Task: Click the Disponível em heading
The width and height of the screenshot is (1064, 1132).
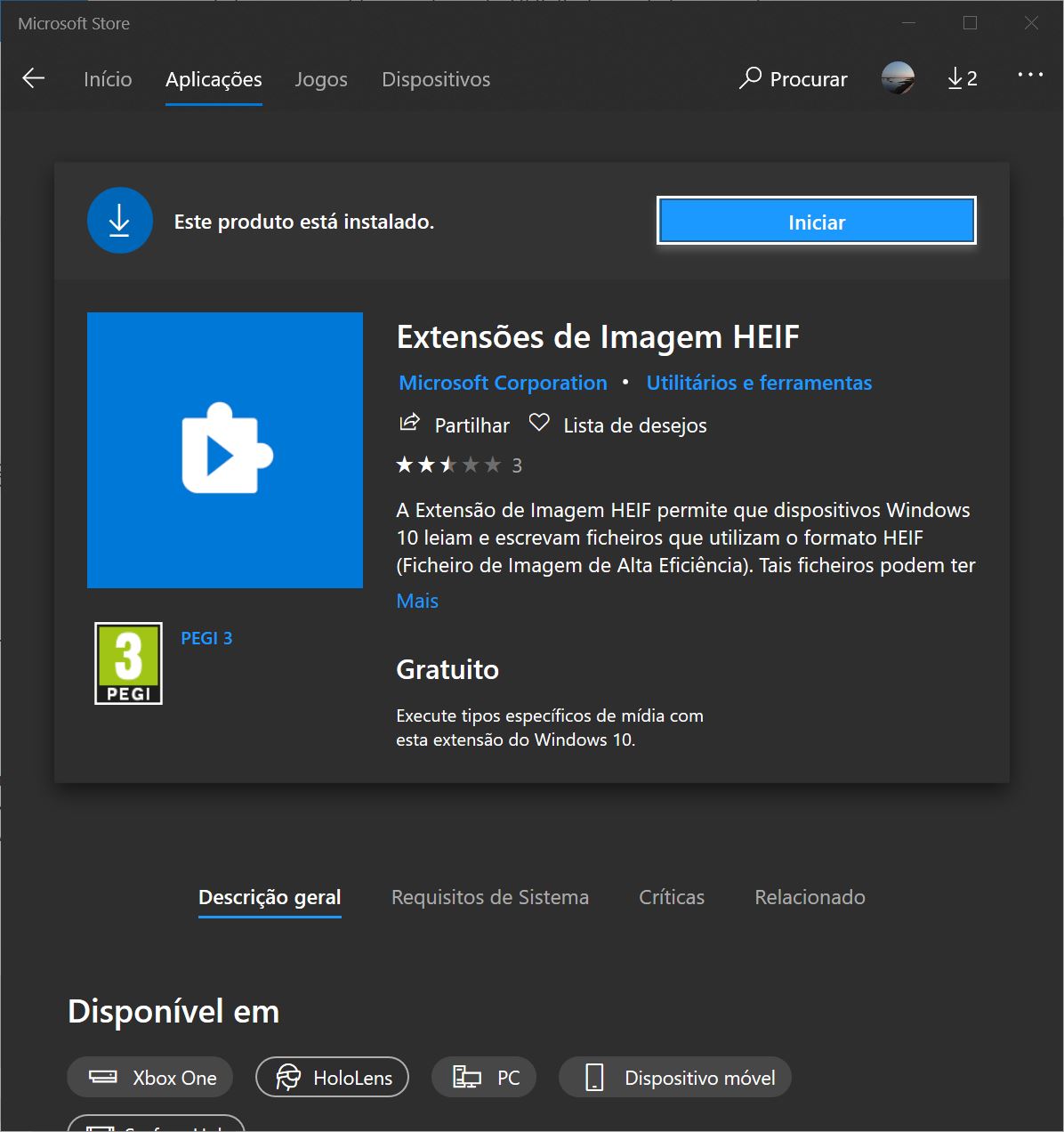Action: pyautogui.click(x=173, y=1011)
